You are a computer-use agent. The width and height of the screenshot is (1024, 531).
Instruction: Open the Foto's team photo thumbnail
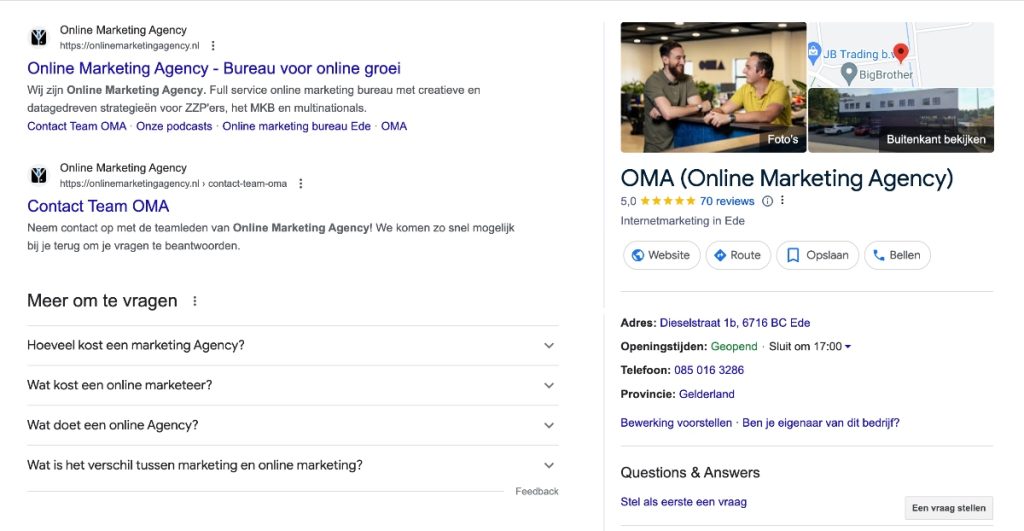pyautogui.click(x=713, y=87)
